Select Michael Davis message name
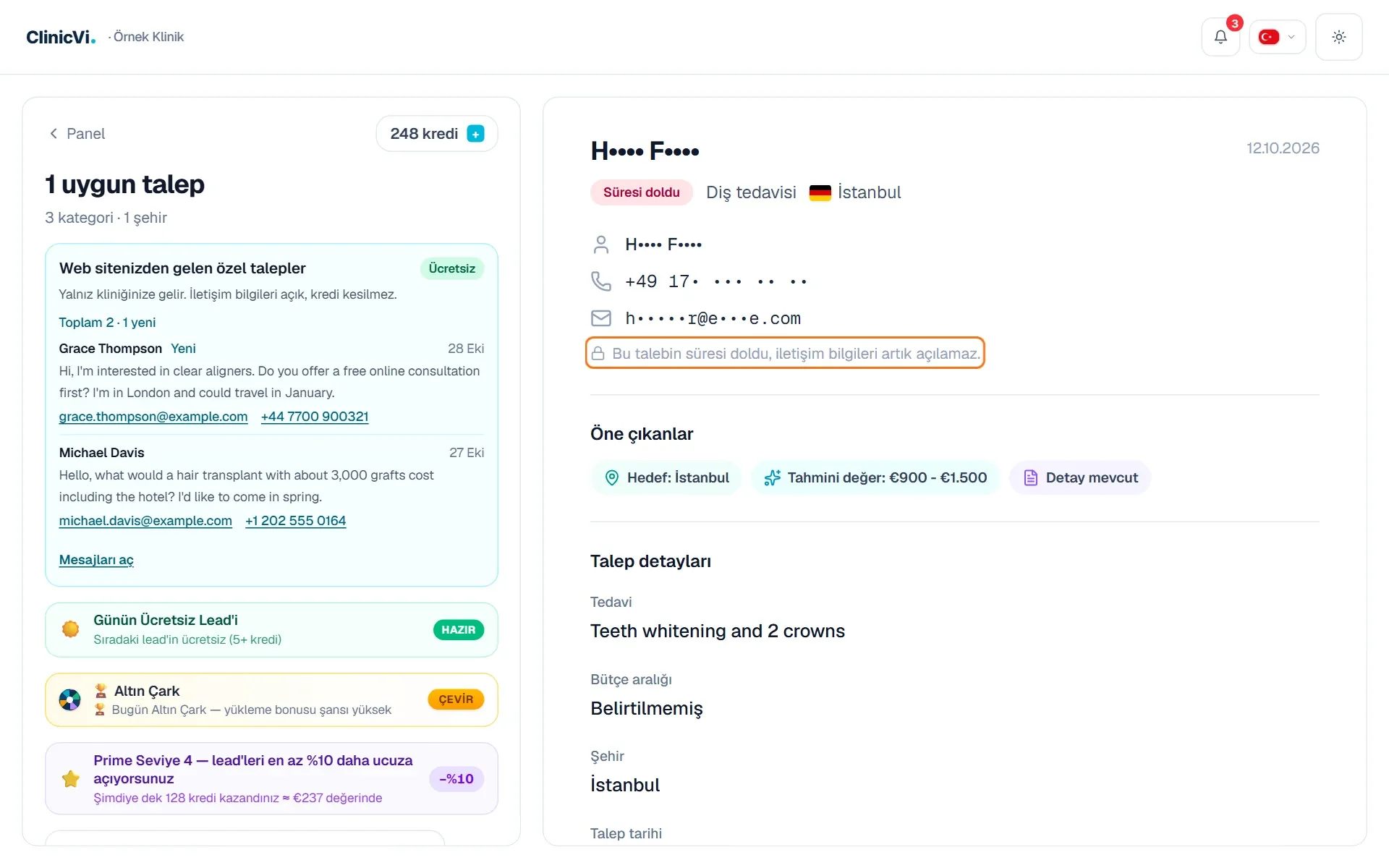Viewport: 1389px width, 868px height. 102,453
